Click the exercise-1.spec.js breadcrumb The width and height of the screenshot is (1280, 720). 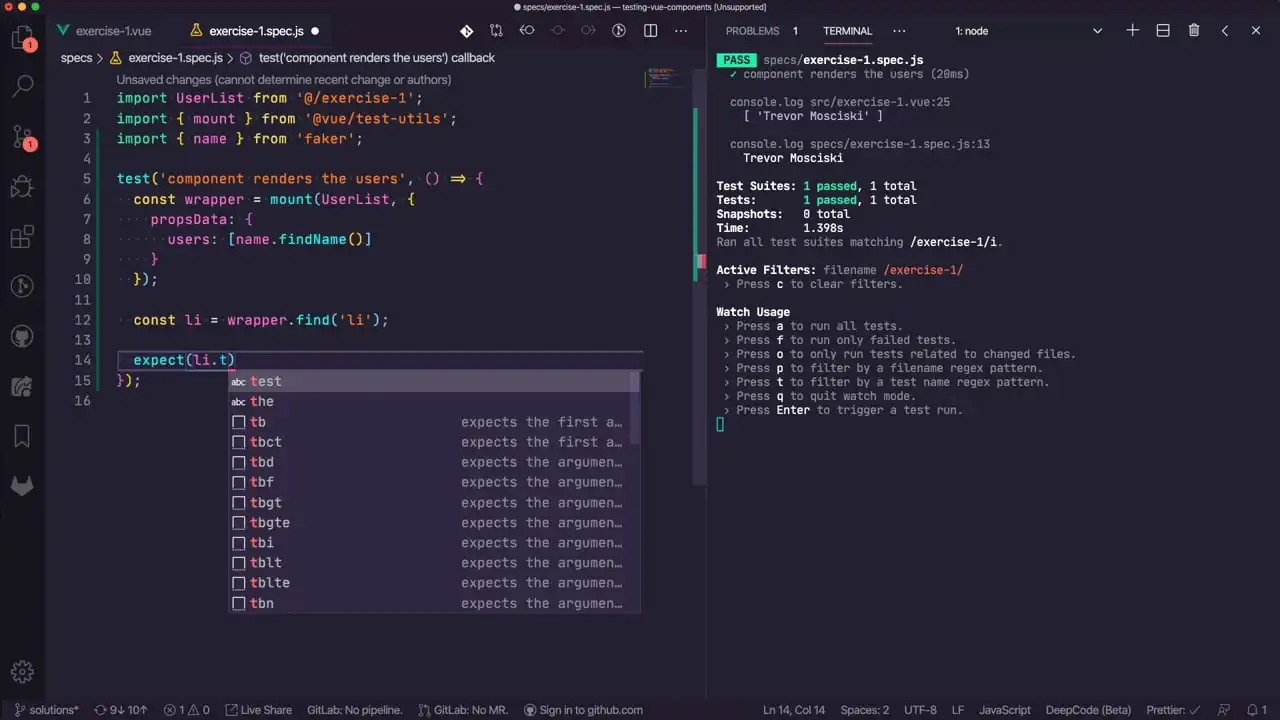pyautogui.click(x=165, y=58)
